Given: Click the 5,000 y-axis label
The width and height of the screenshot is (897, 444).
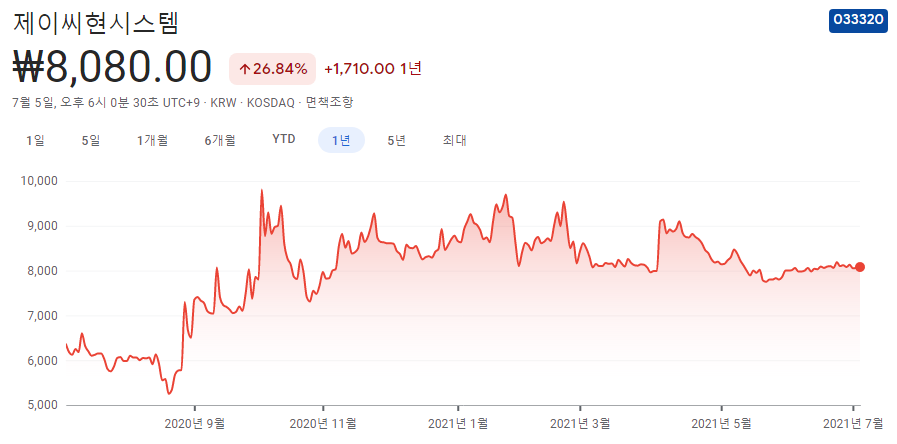Looking at the screenshot, I should point(42,405).
